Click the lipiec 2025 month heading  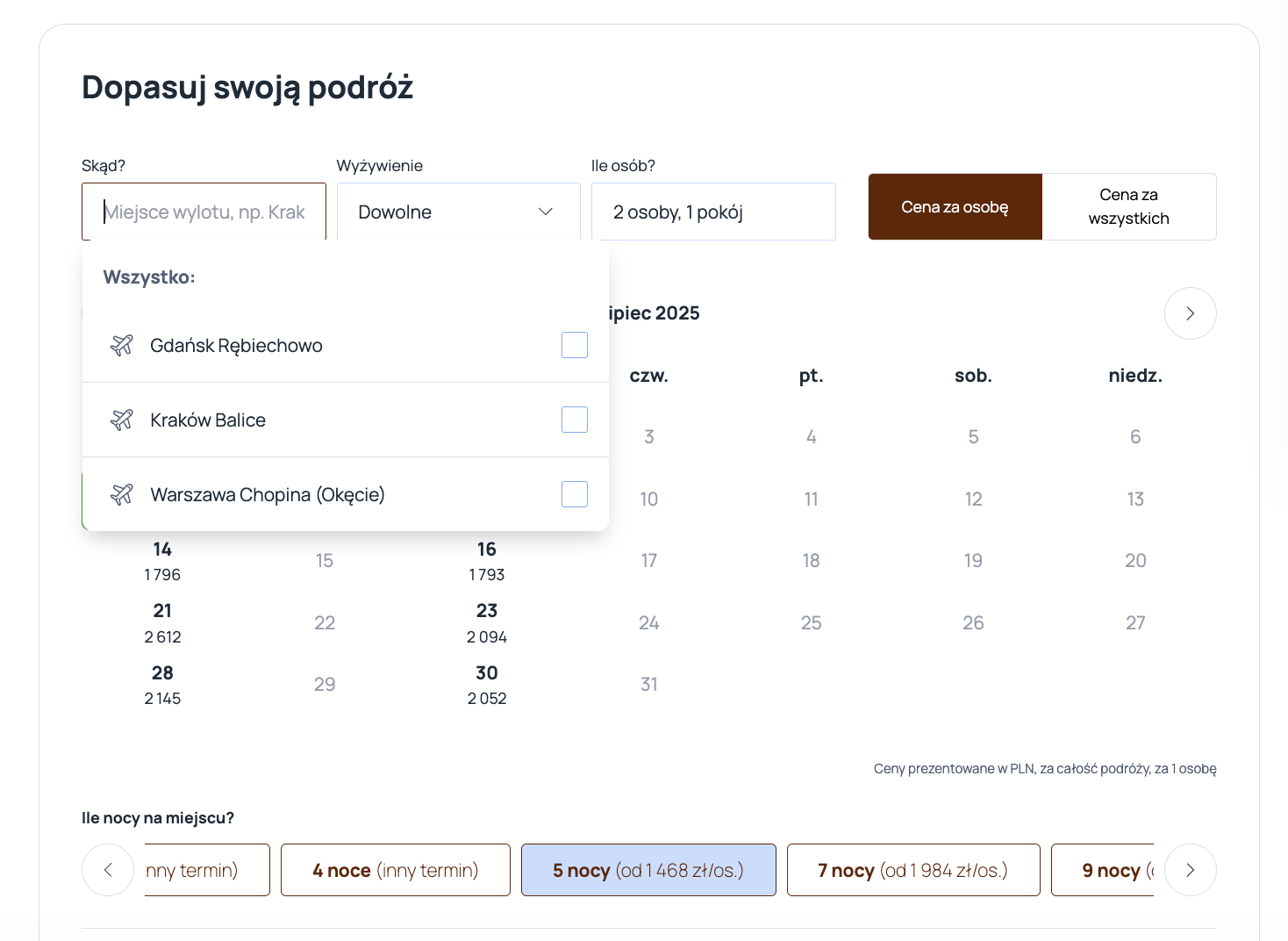pyautogui.click(x=655, y=313)
